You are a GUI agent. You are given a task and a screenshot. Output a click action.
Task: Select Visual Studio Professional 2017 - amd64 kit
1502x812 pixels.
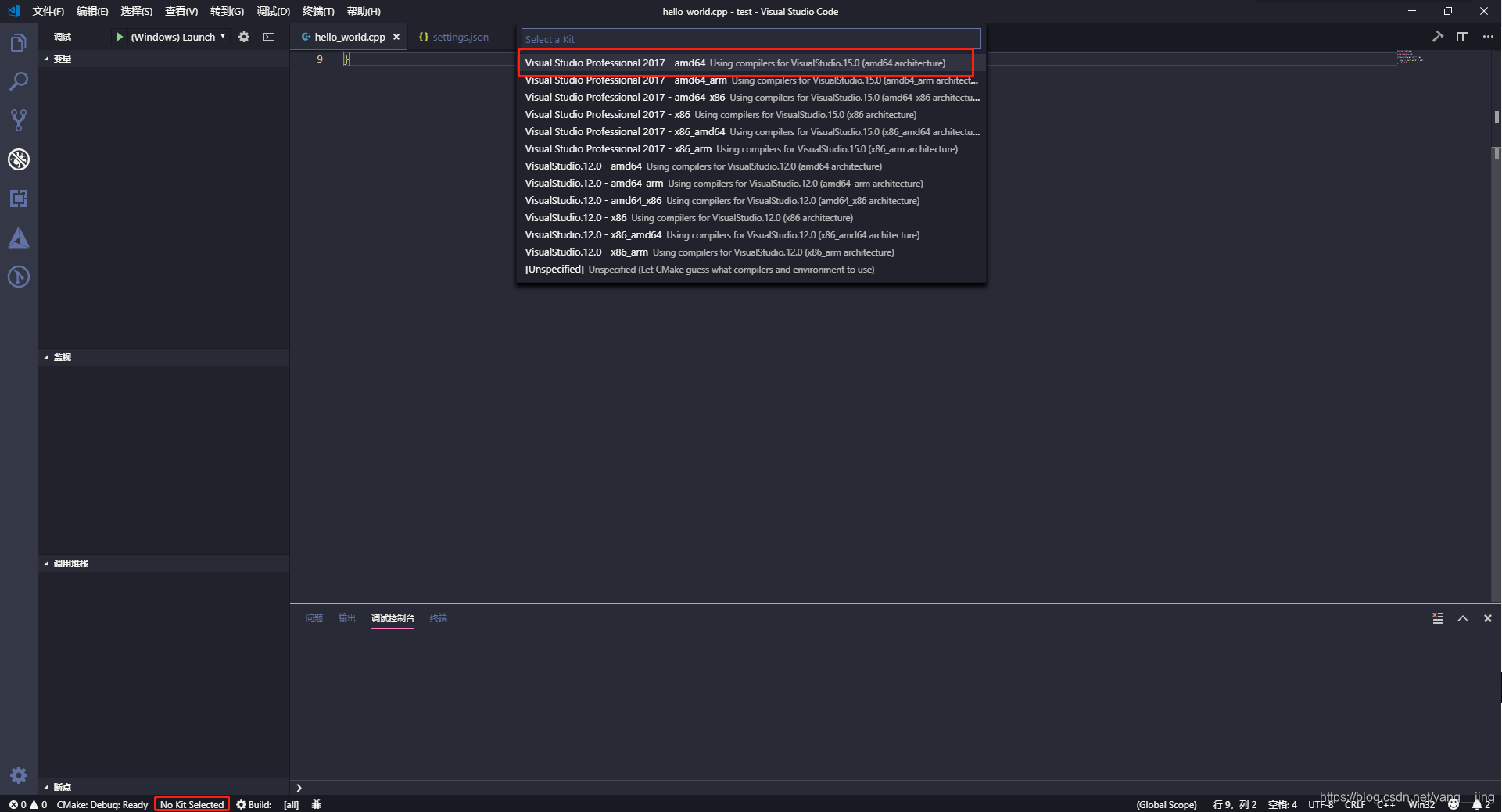[751, 63]
